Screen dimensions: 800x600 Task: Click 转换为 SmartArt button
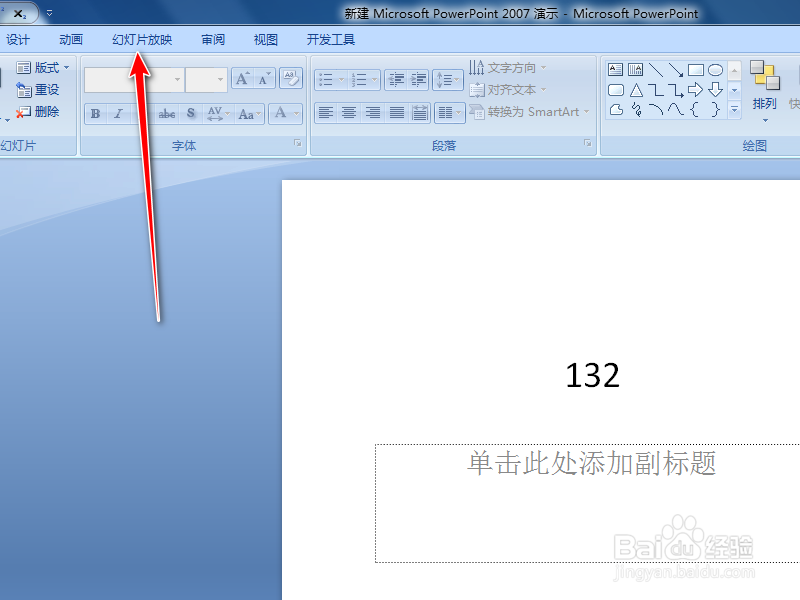coord(529,112)
